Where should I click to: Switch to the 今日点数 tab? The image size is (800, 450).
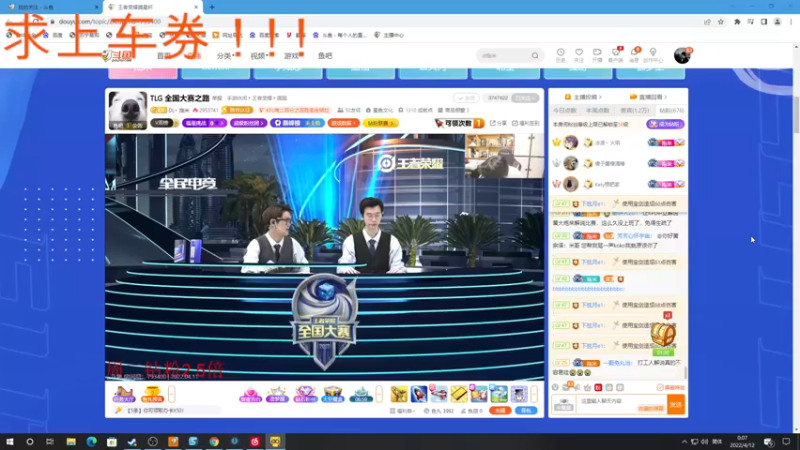point(564,111)
